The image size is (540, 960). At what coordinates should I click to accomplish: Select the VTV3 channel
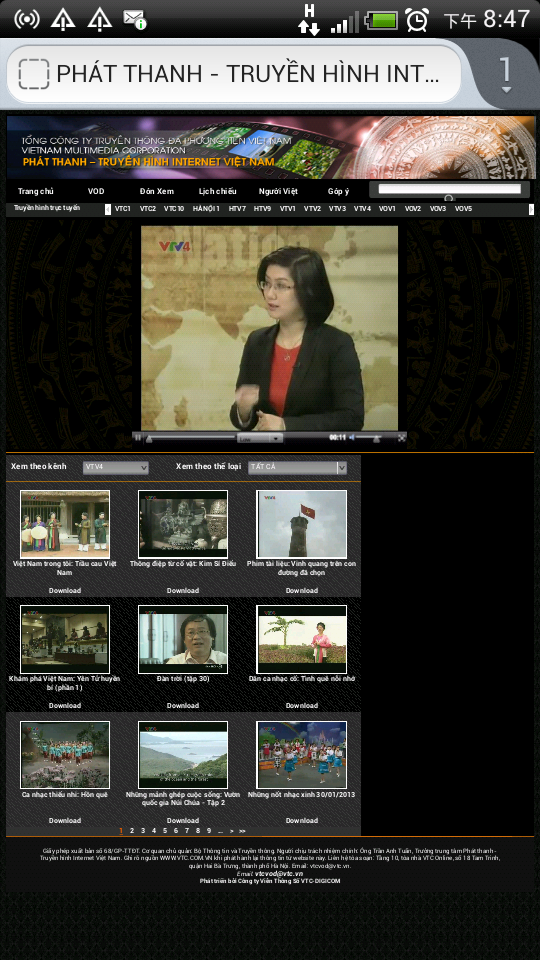pos(337,209)
